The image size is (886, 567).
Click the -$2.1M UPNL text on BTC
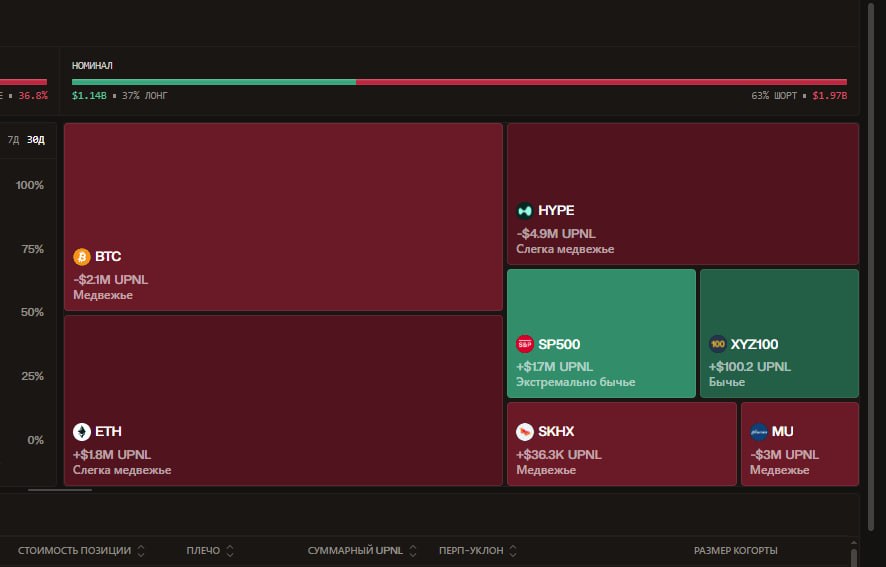tap(111, 280)
